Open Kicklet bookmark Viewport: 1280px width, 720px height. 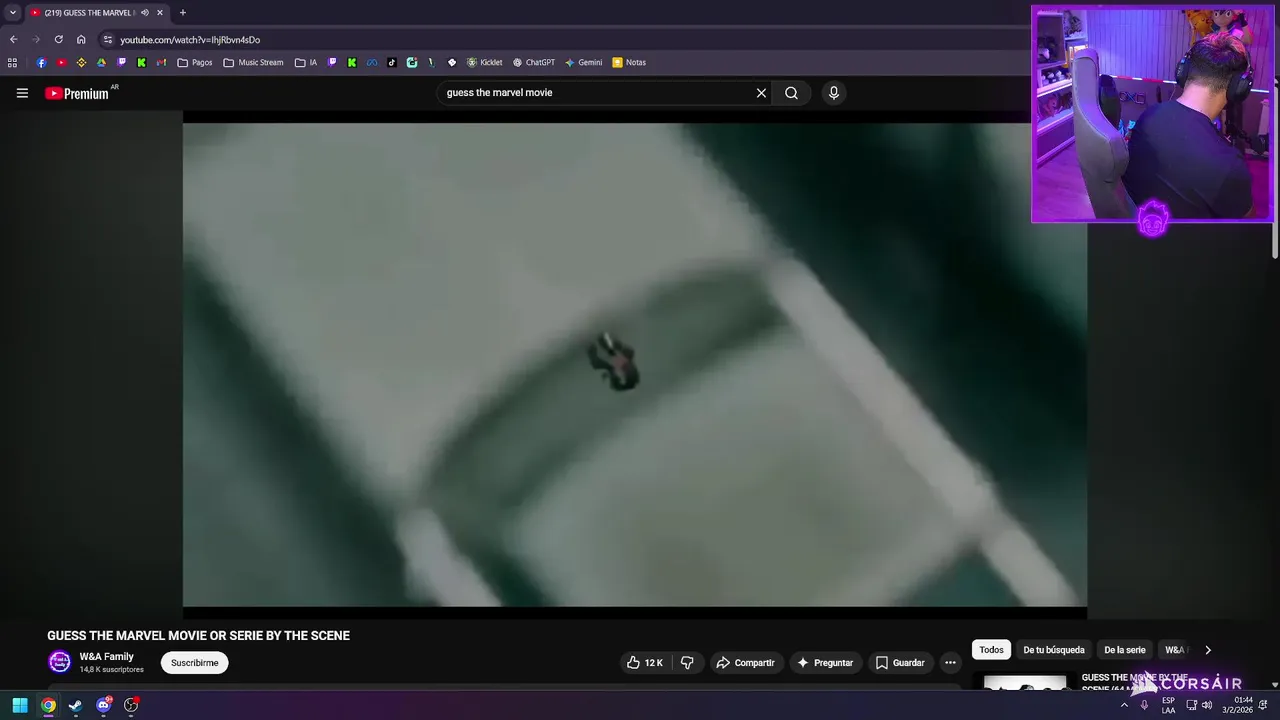tap(484, 62)
